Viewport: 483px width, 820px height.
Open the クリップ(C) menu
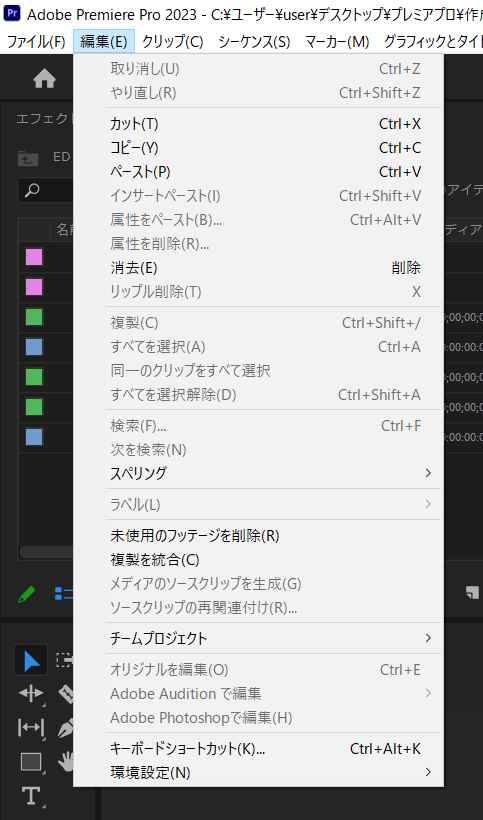[172, 42]
